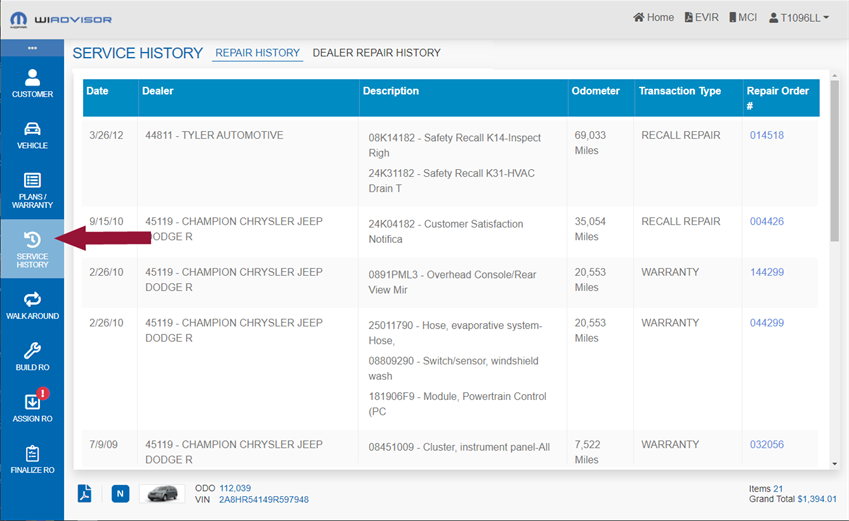This screenshot has width=849, height=521.
Task: Click 24K04182 Customer Satisfaction Notifica description
Action: click(446, 231)
